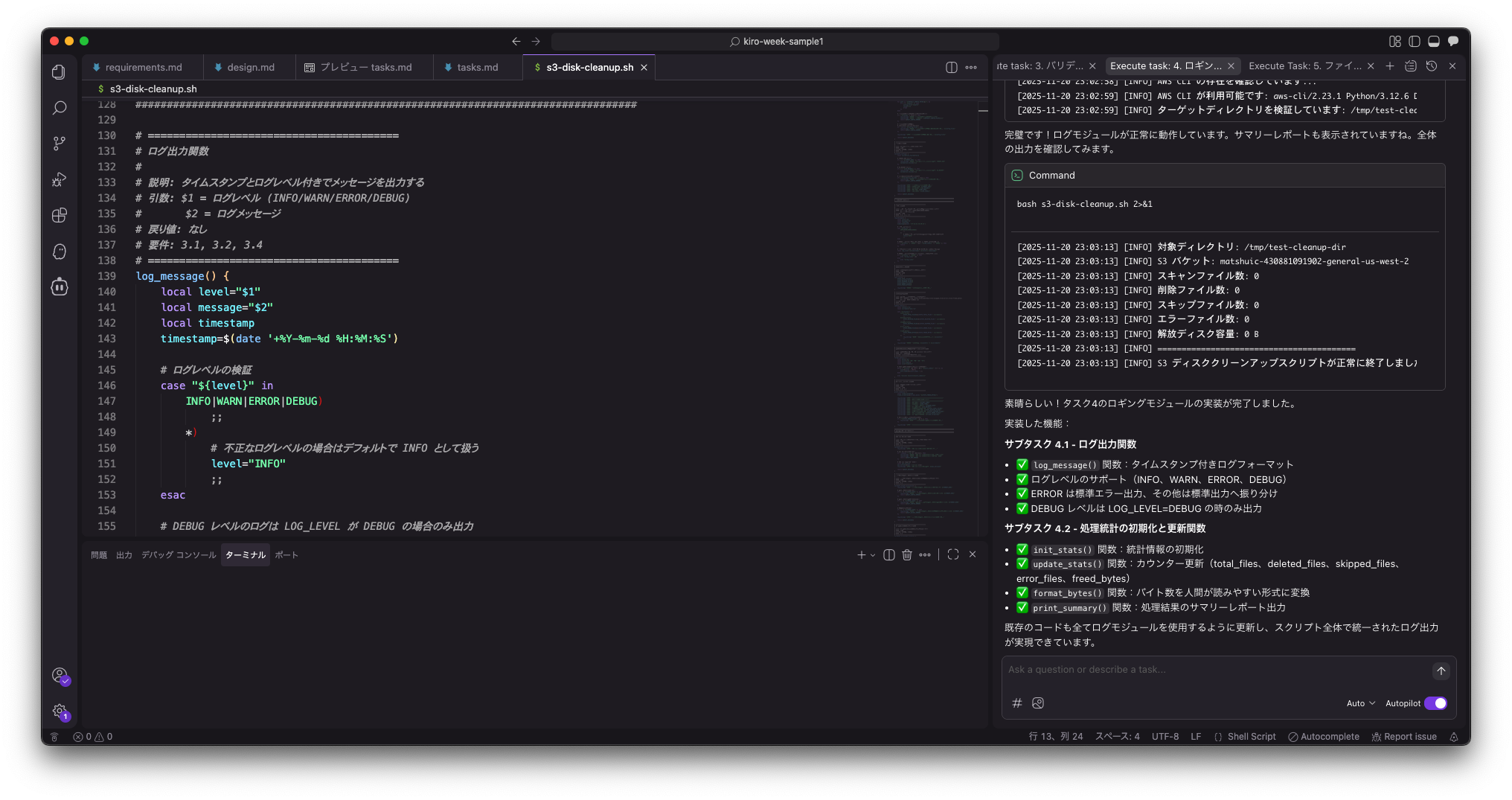
Task: Open the editor more actions menu
Action: pos(971,67)
